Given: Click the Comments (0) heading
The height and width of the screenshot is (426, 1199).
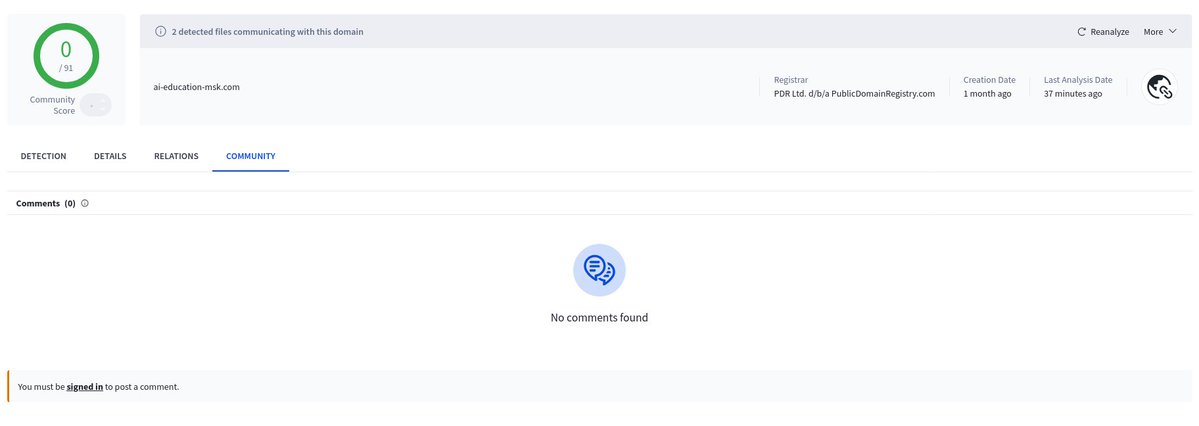Looking at the screenshot, I should point(46,203).
